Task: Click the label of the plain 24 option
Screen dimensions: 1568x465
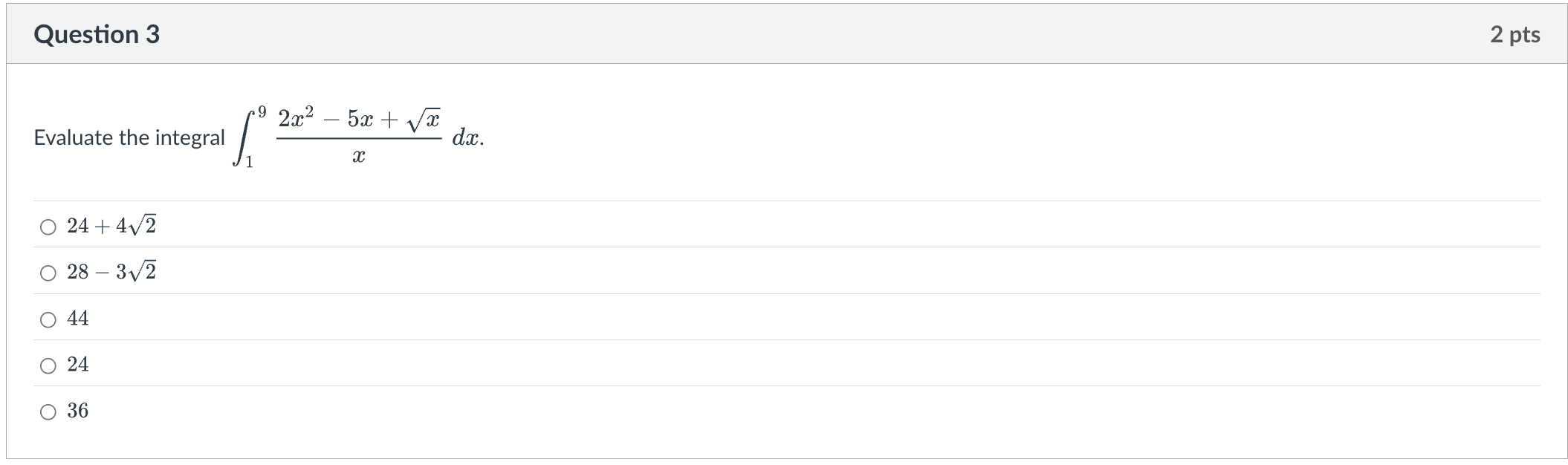Action: [x=78, y=365]
